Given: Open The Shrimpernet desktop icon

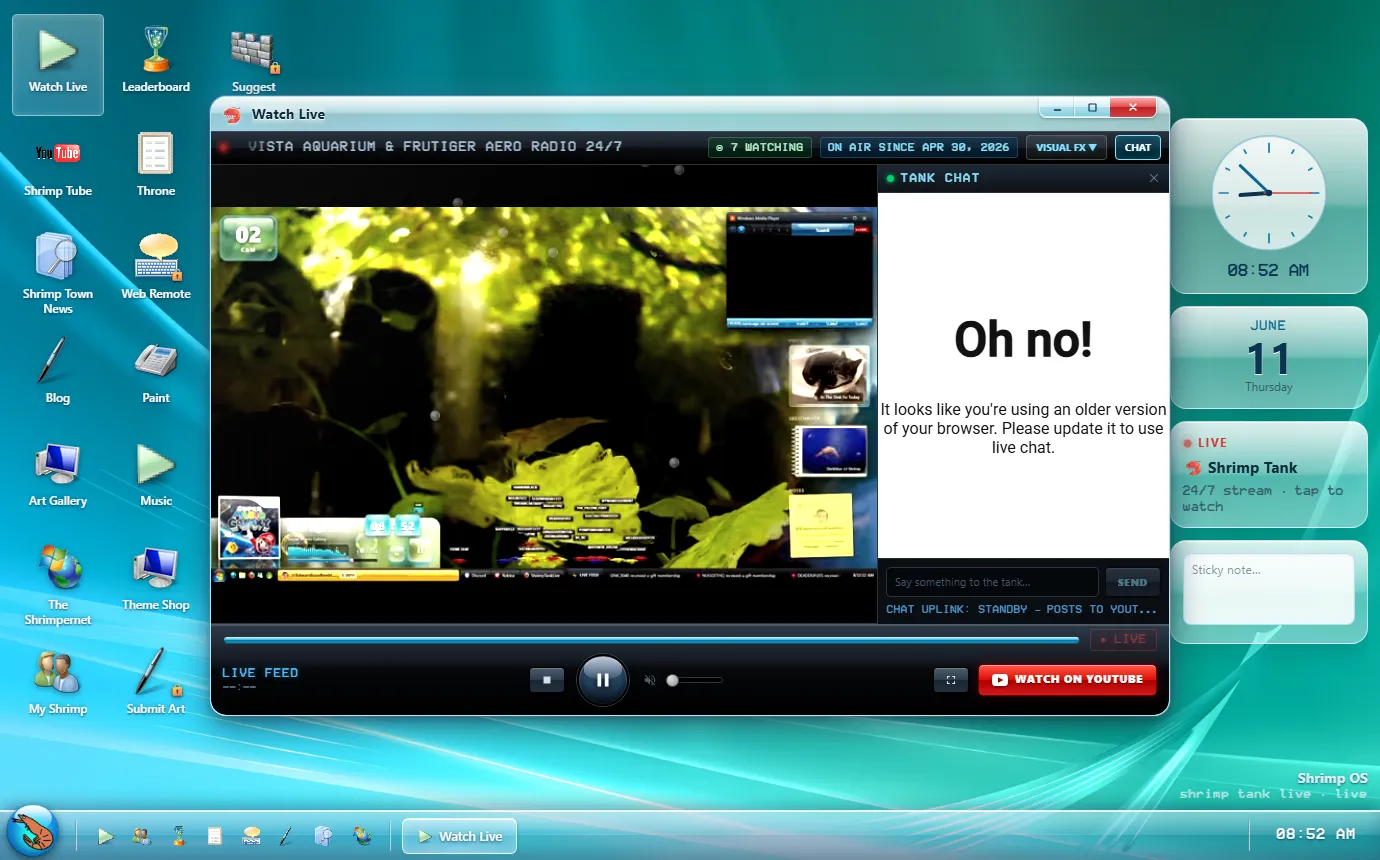Looking at the screenshot, I should click(x=58, y=583).
